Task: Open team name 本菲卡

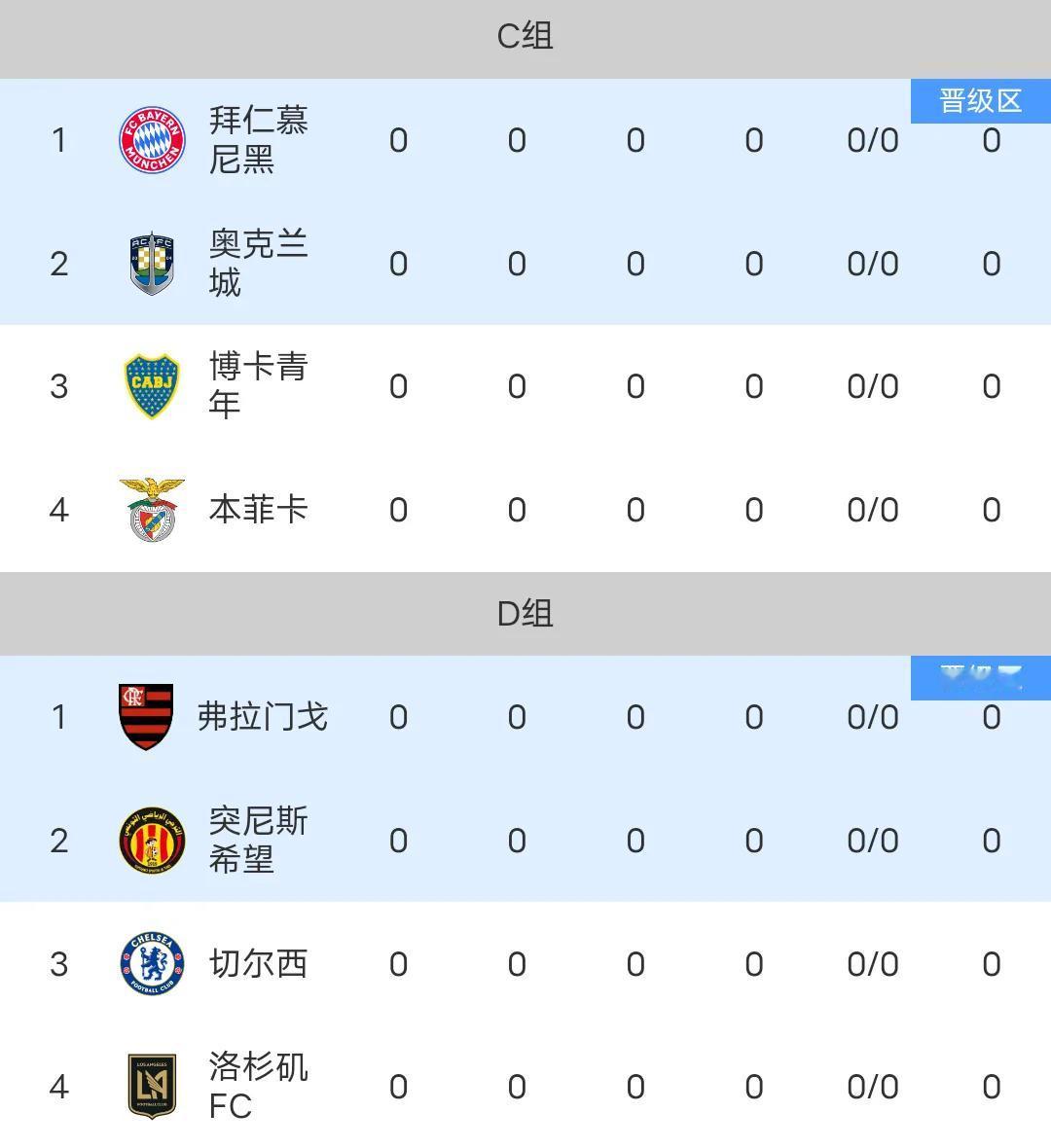Action: pos(259,510)
